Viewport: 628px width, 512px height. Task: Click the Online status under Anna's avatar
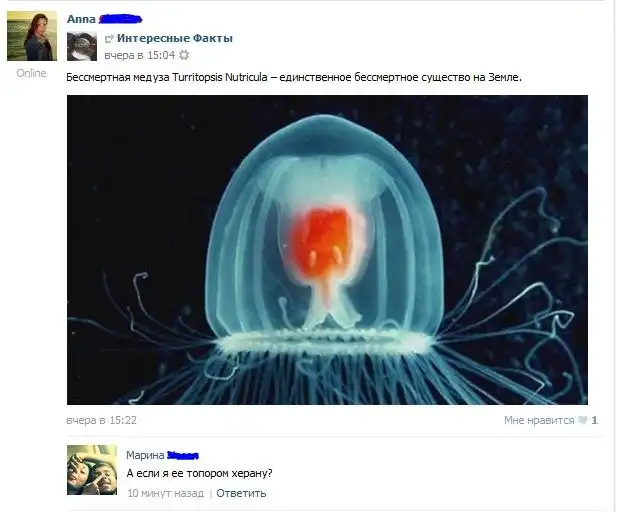31,73
